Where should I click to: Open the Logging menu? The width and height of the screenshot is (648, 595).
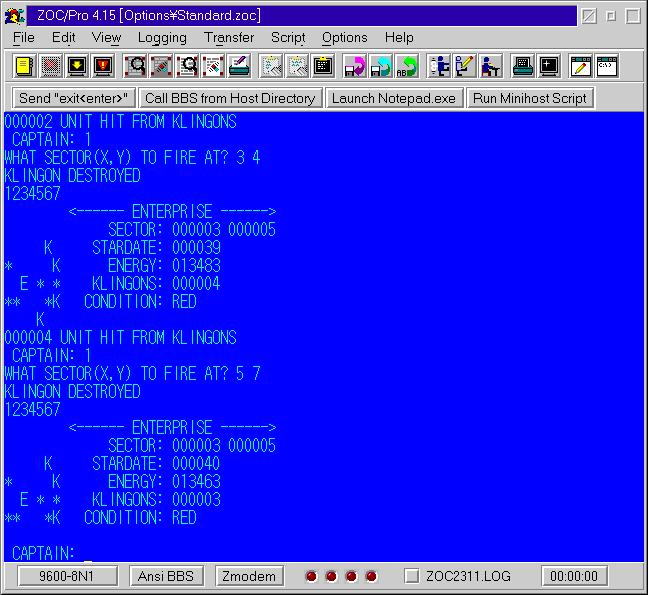[162, 38]
